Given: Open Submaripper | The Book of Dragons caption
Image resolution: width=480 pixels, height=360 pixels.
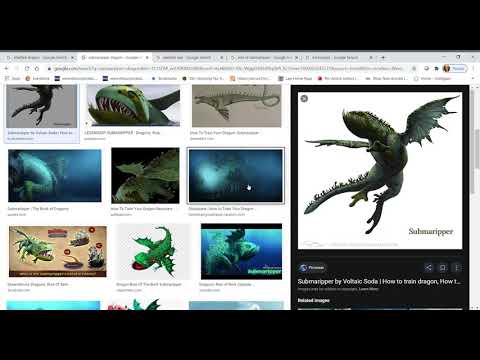Looking at the screenshot, I should coord(38,209).
